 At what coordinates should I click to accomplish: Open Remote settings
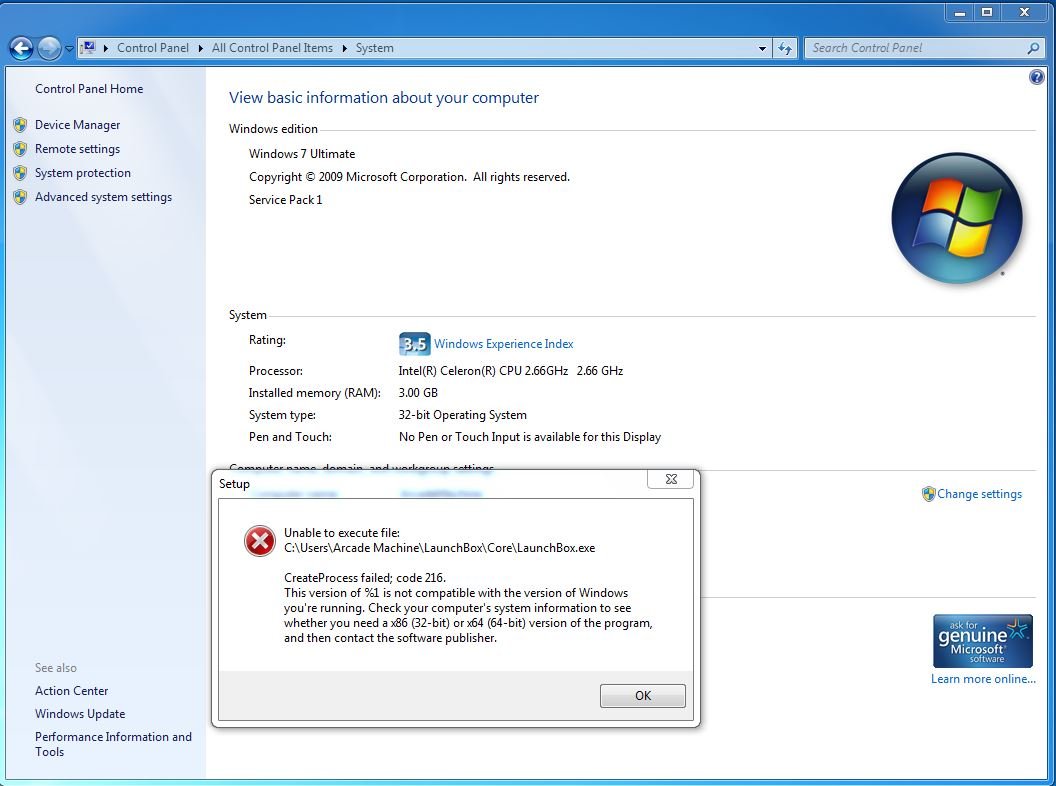click(77, 149)
